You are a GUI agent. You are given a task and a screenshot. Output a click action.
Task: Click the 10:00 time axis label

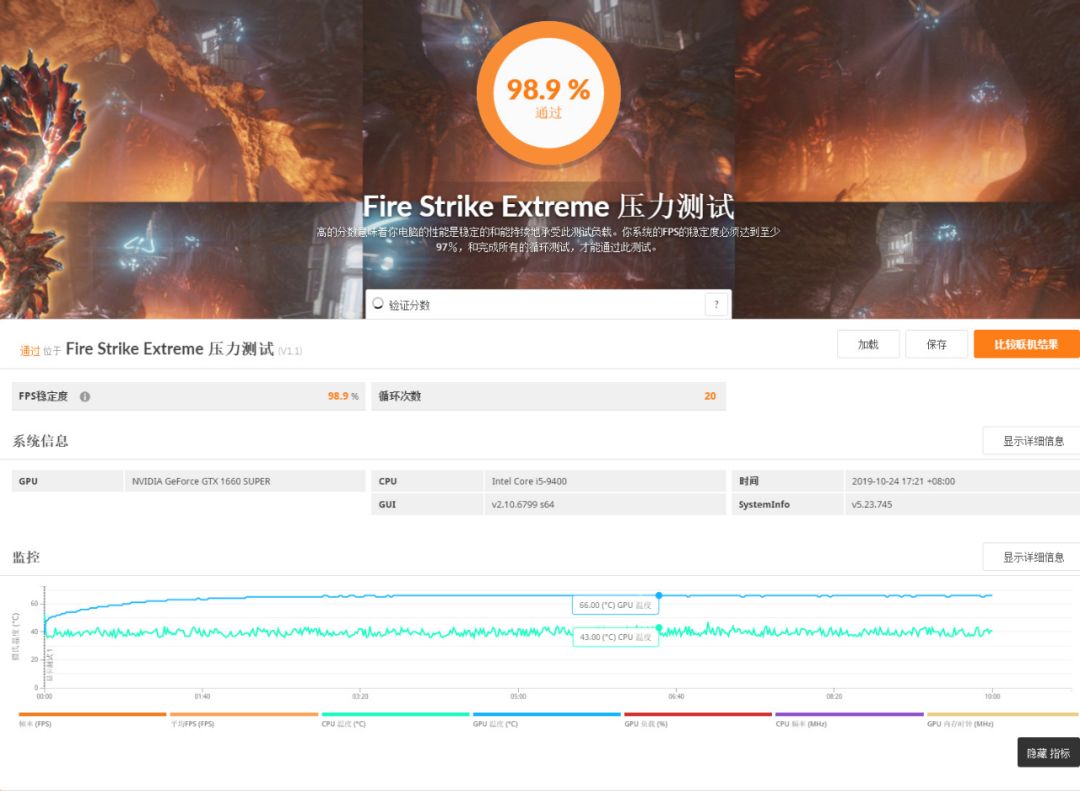(992, 697)
